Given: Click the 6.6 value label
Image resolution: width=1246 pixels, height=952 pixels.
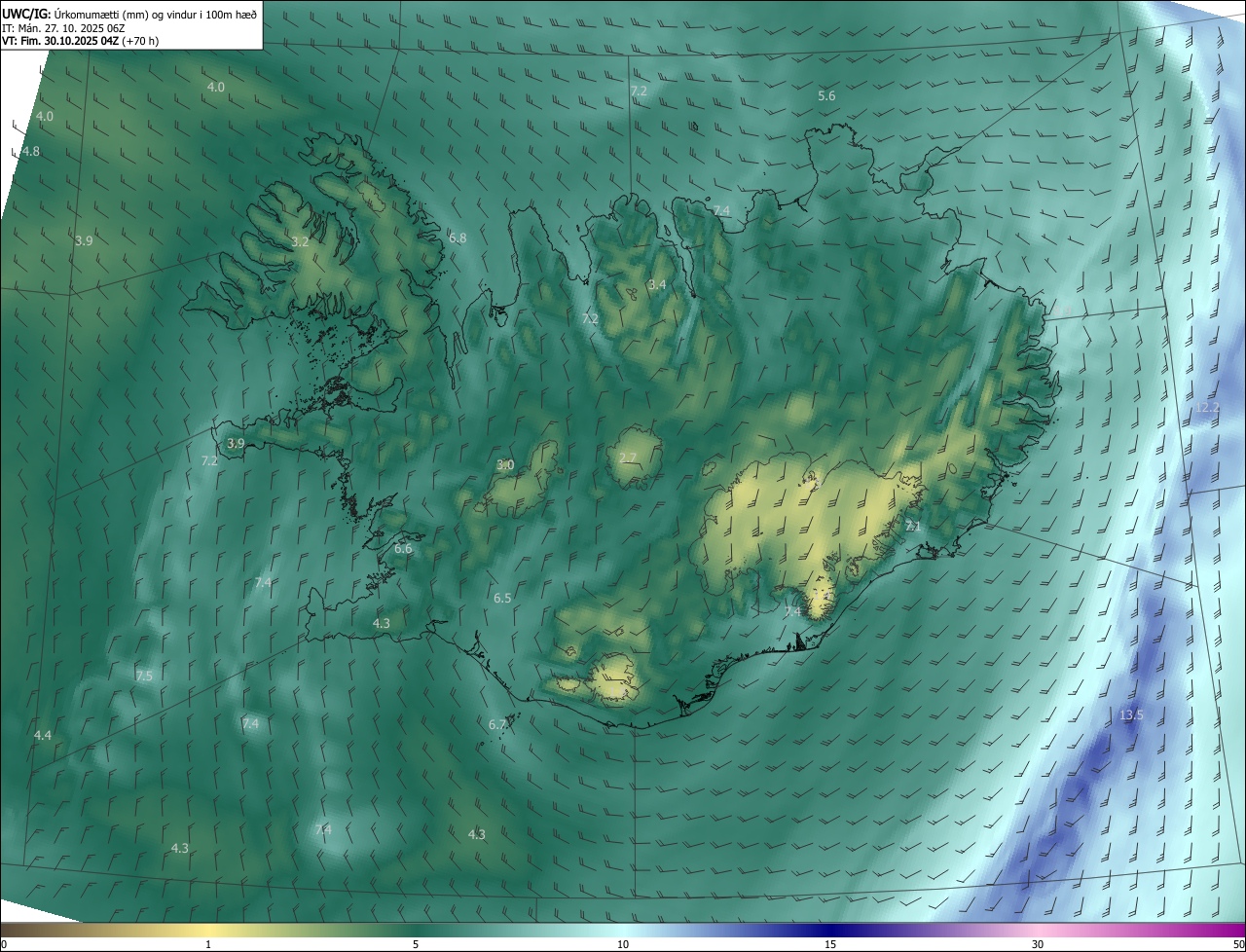Looking at the screenshot, I should point(403,549).
